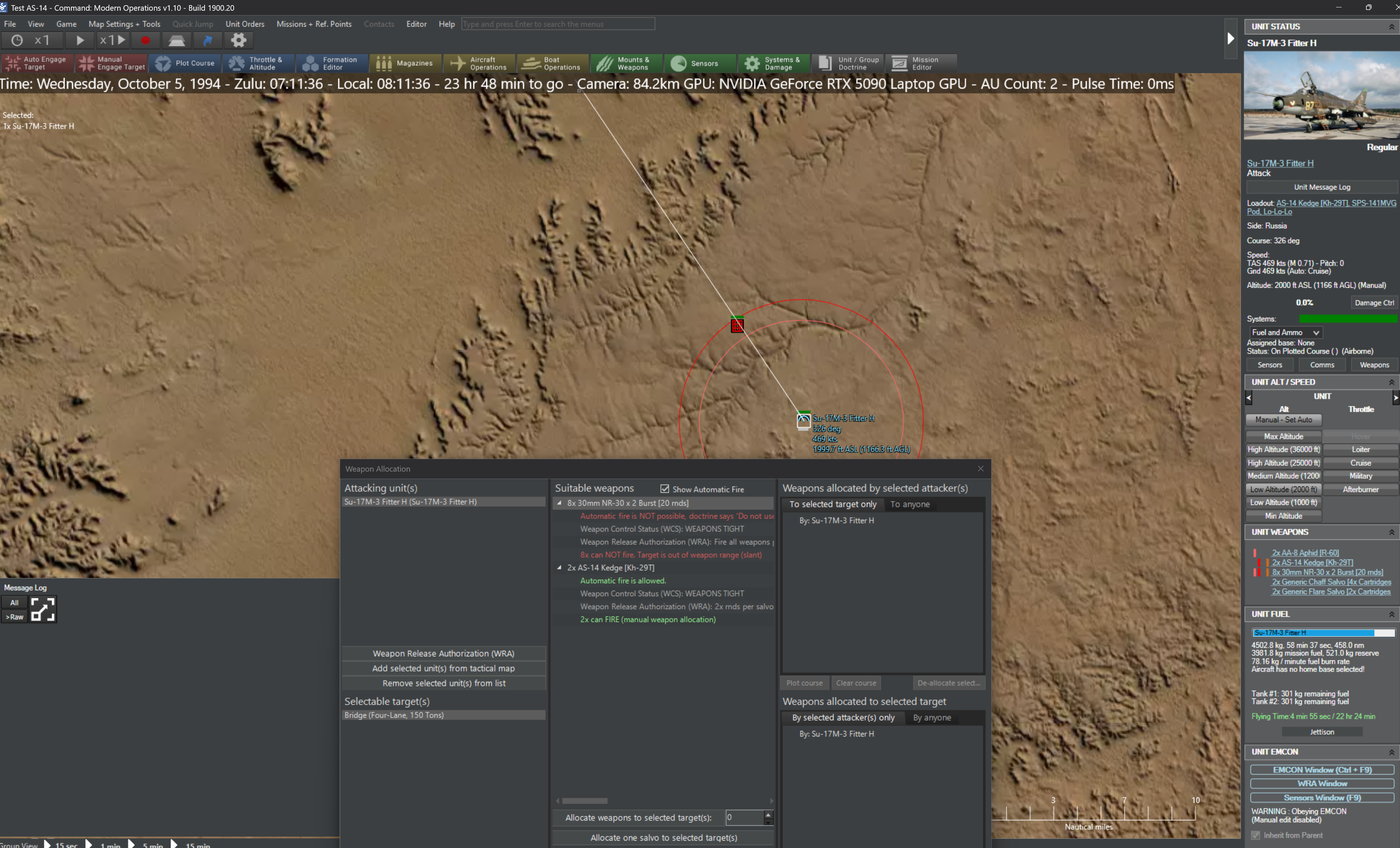
Task: Switch to the 'By anyone' tab
Action: click(932, 717)
